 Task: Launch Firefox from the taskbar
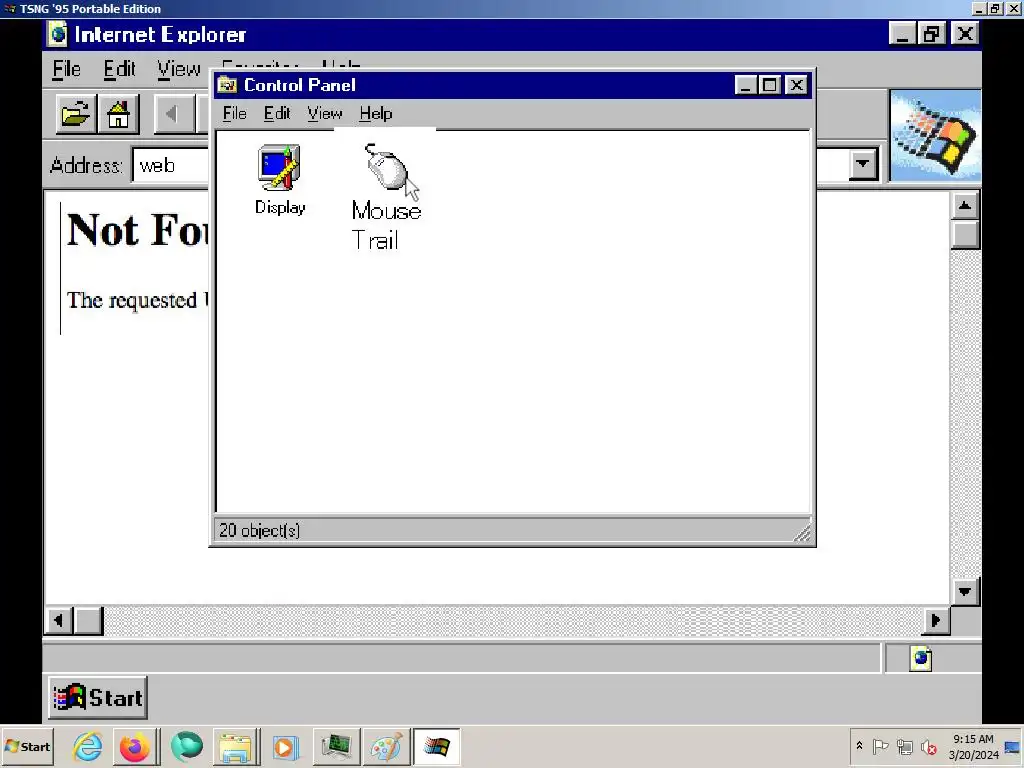pos(135,746)
